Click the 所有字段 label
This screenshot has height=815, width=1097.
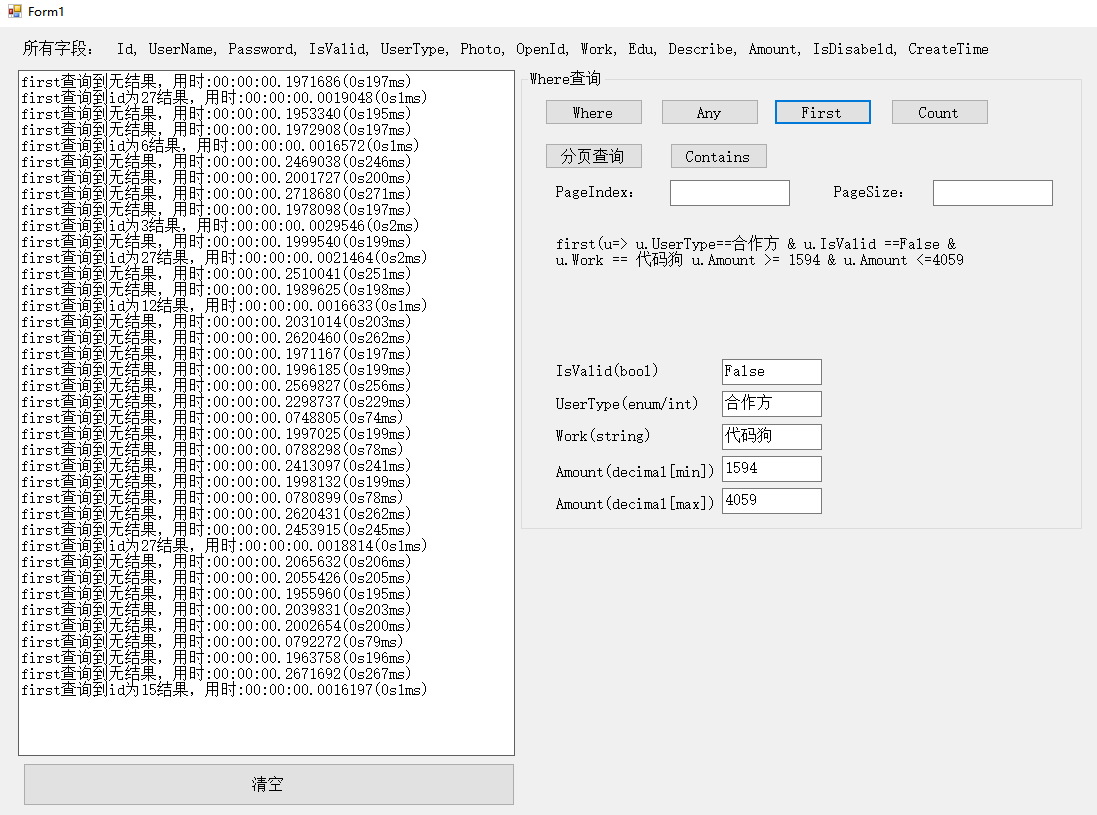(57, 48)
